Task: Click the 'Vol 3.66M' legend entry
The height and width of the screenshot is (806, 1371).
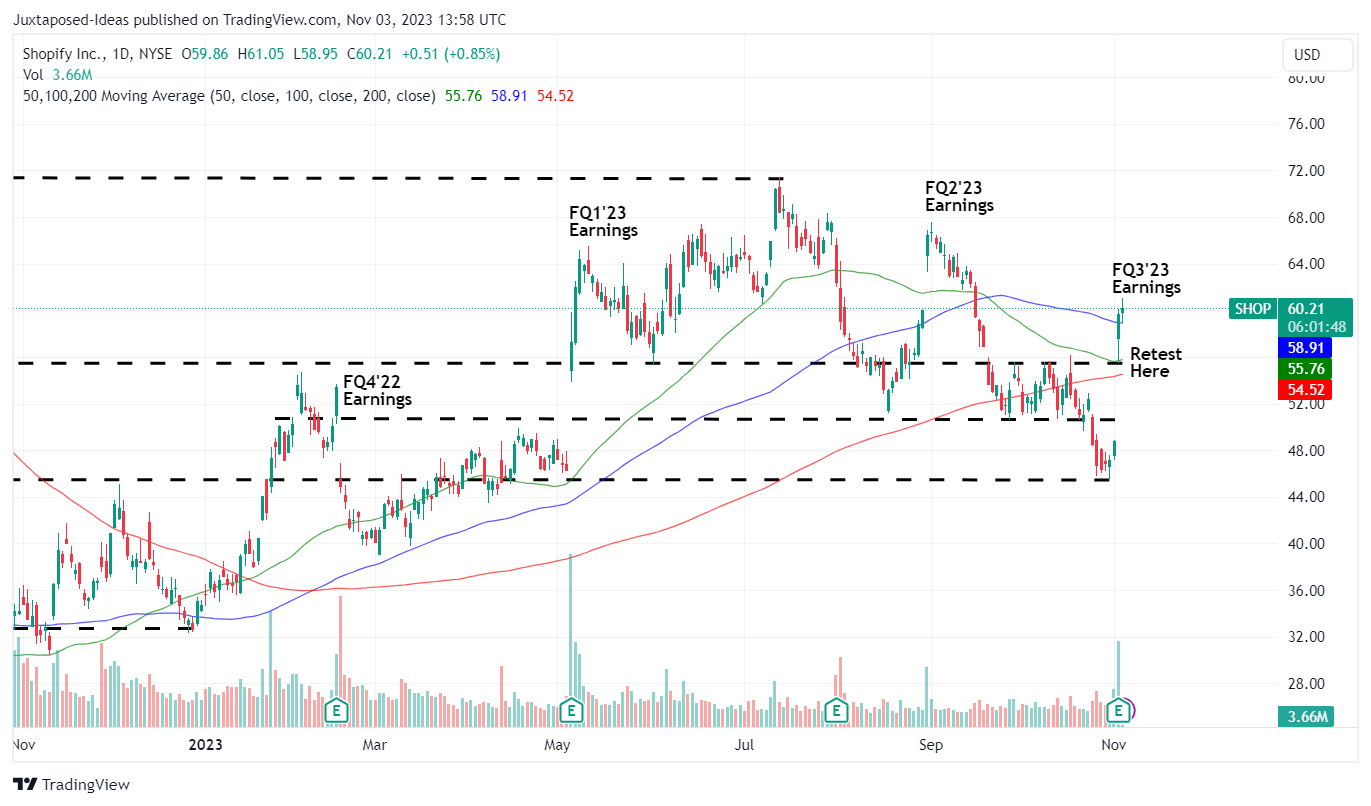Action: click(58, 75)
